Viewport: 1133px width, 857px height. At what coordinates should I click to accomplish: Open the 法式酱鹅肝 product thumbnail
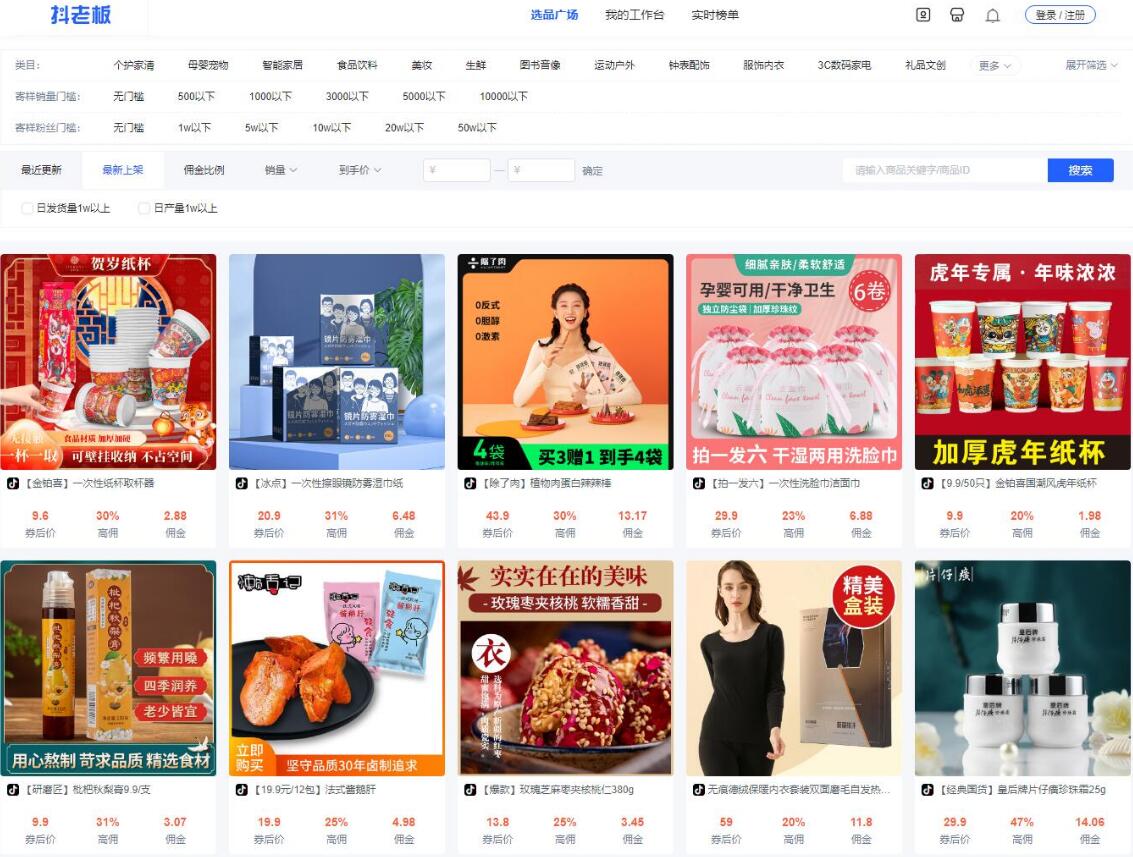(337, 668)
